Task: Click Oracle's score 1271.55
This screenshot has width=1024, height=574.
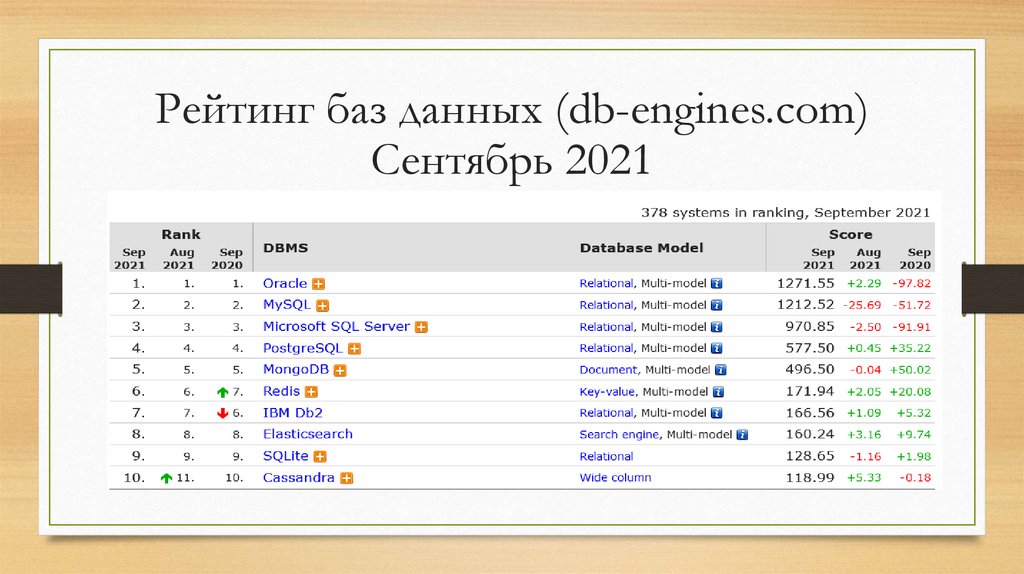Action: pos(805,283)
